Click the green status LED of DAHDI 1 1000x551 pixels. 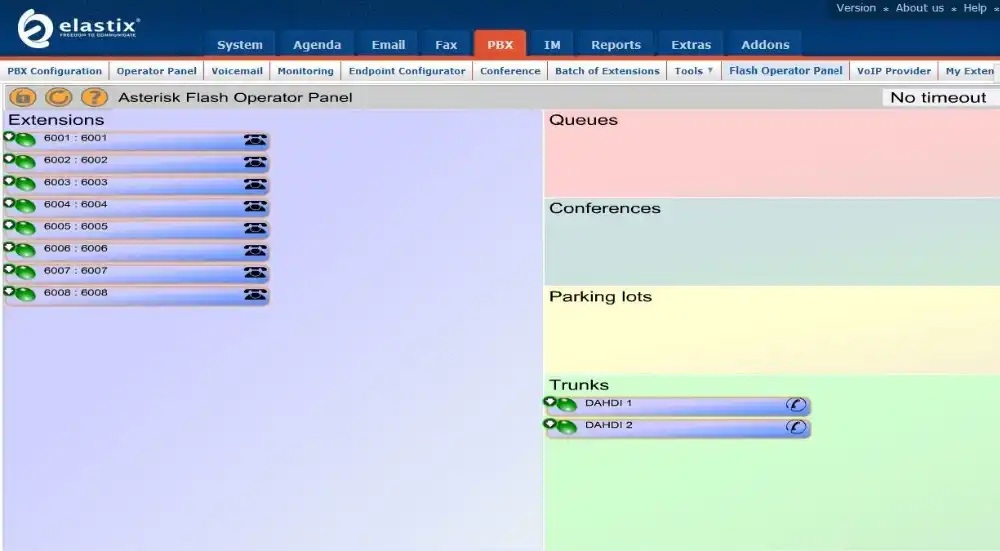566,406
